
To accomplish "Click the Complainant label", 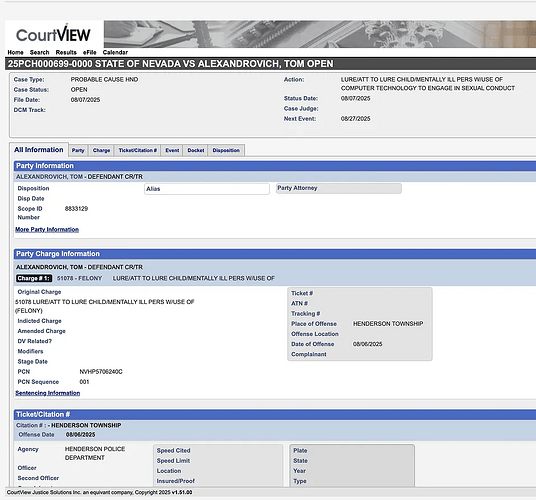I will [309, 354].
